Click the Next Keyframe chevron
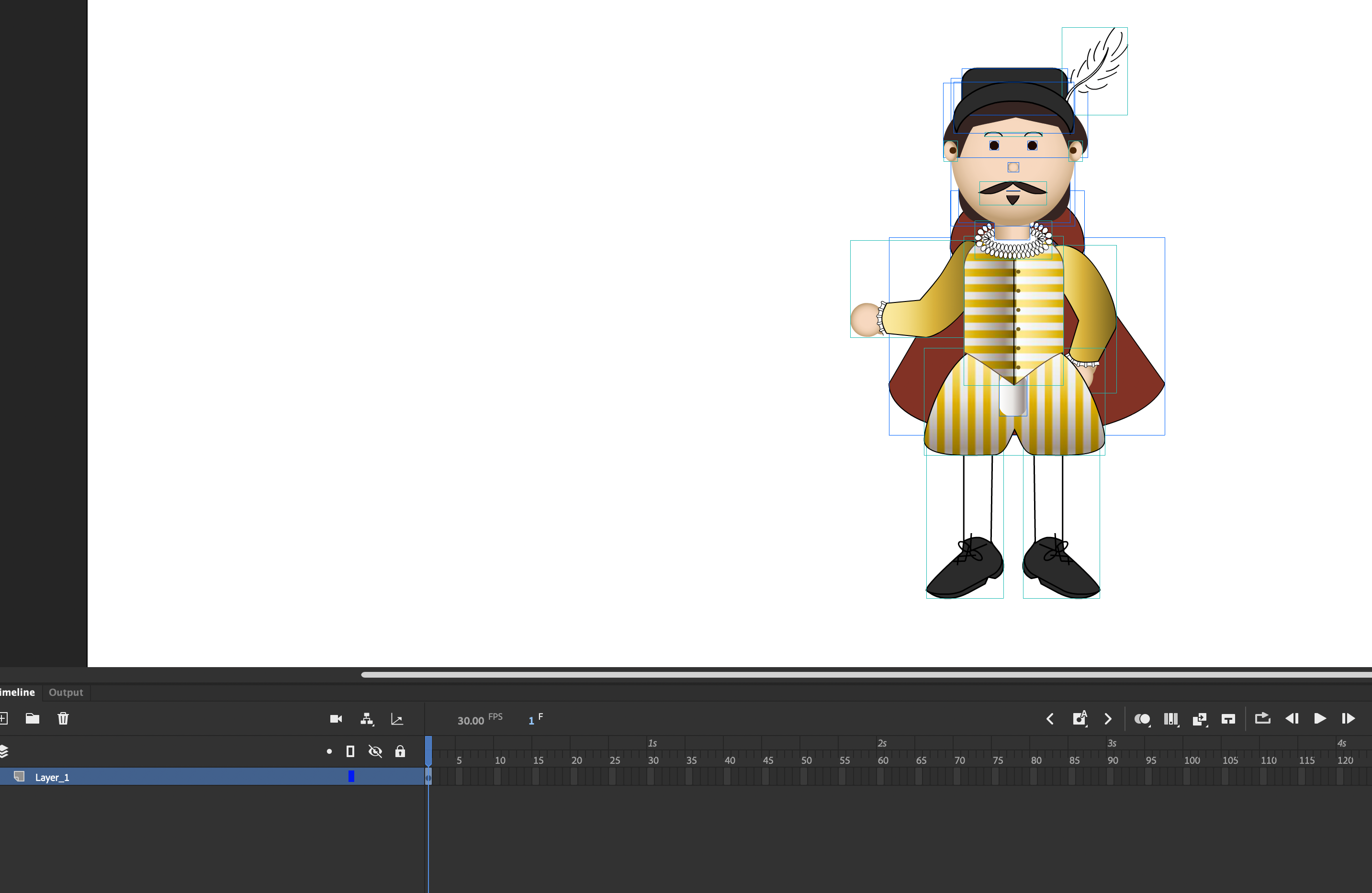The width and height of the screenshot is (1372, 893). coord(1108,719)
